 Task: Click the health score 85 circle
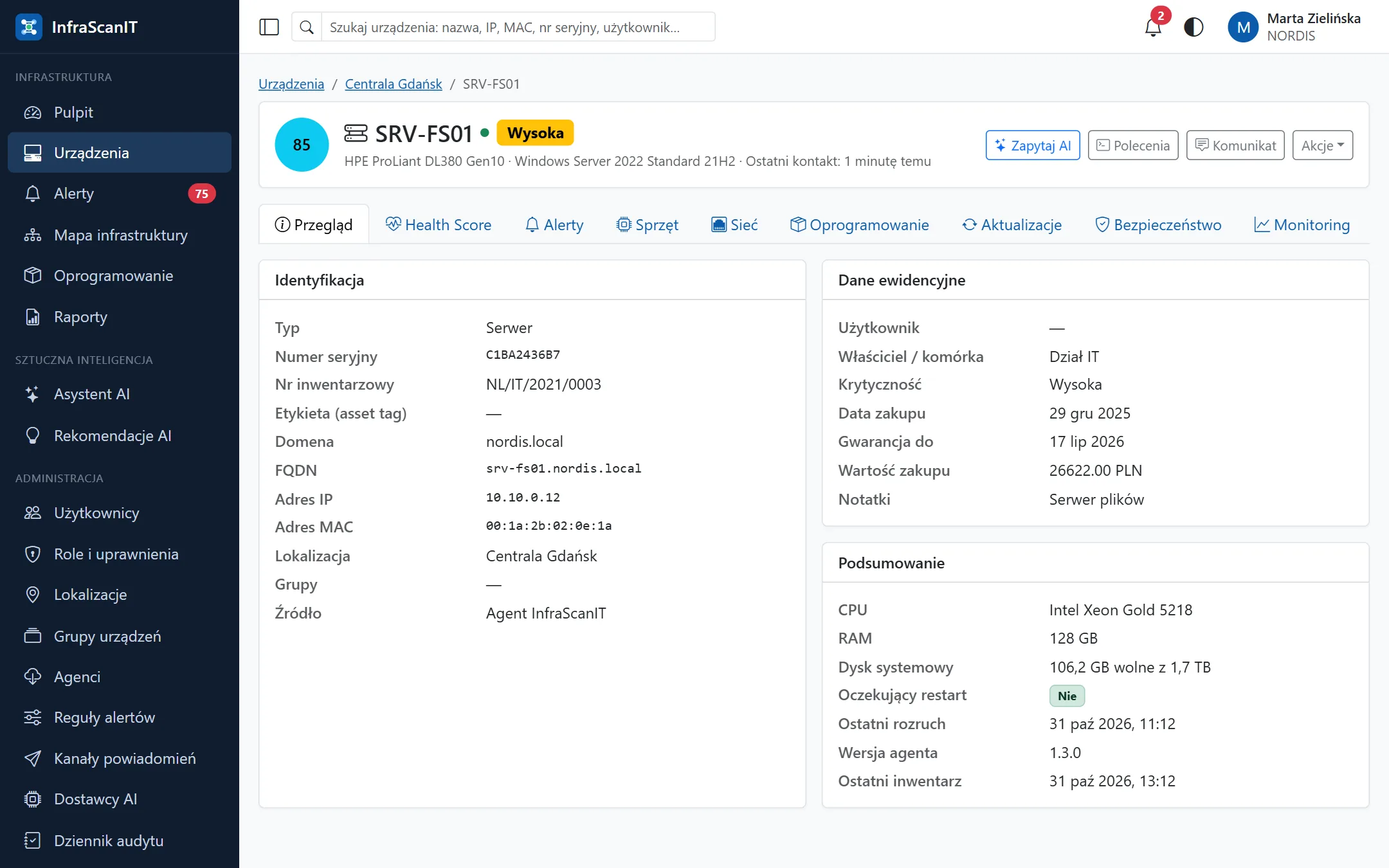coord(302,145)
